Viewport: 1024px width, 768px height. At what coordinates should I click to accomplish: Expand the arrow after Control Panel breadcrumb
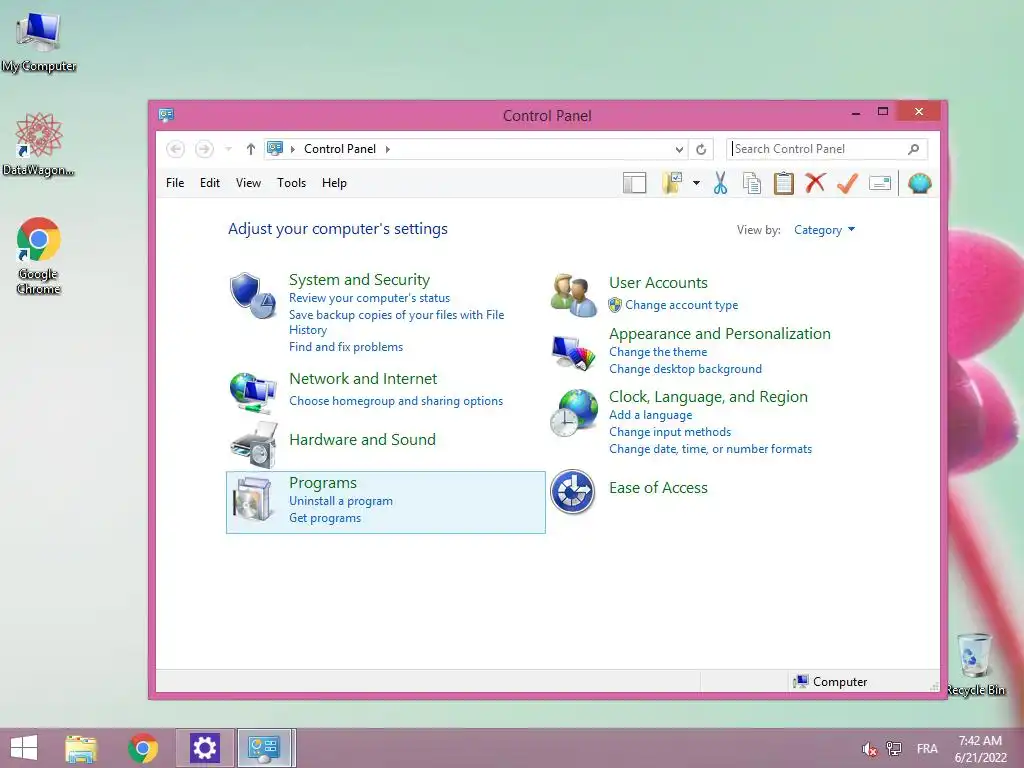(x=387, y=150)
